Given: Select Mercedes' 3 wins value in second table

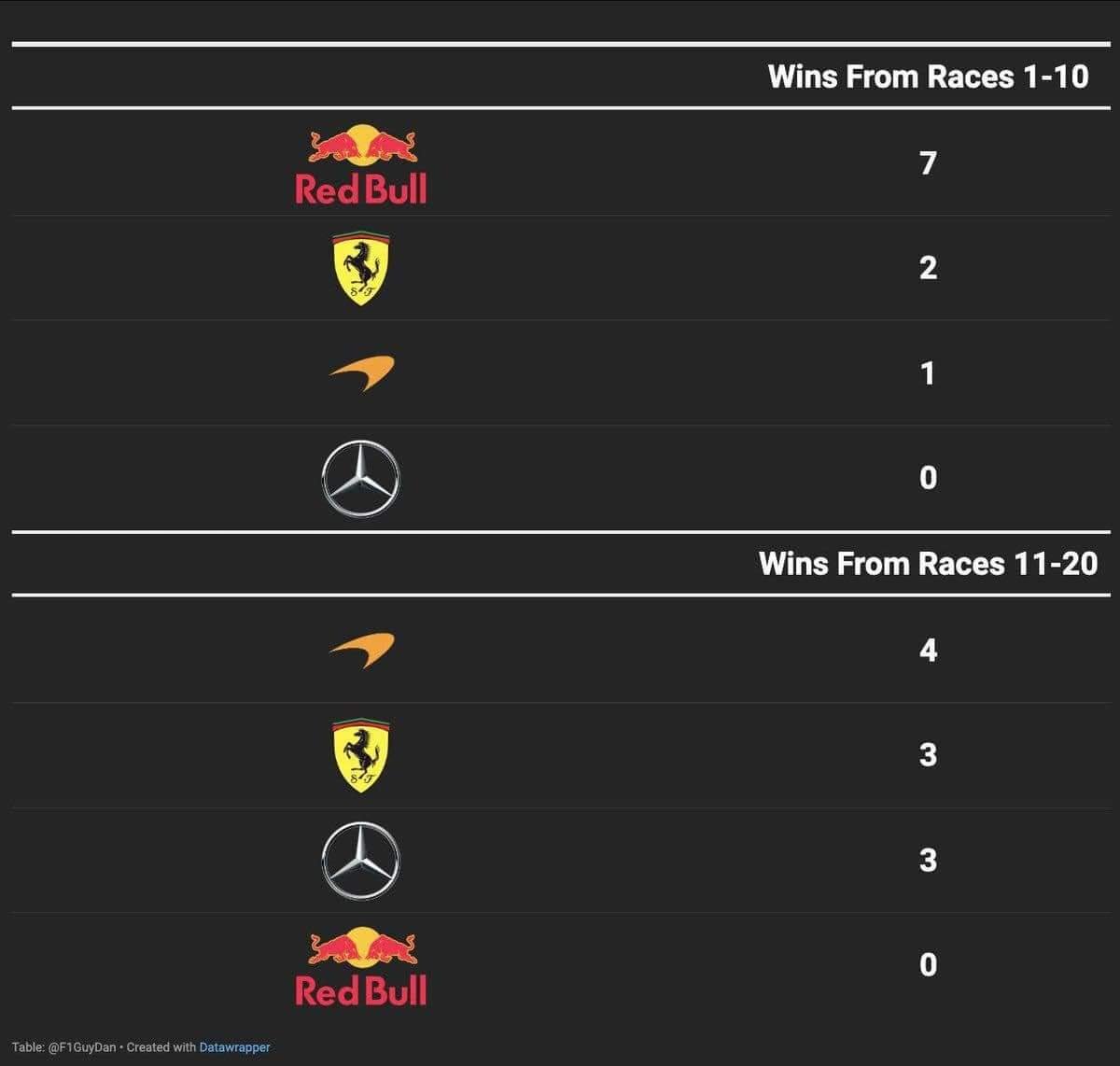Looking at the screenshot, I should (x=928, y=860).
